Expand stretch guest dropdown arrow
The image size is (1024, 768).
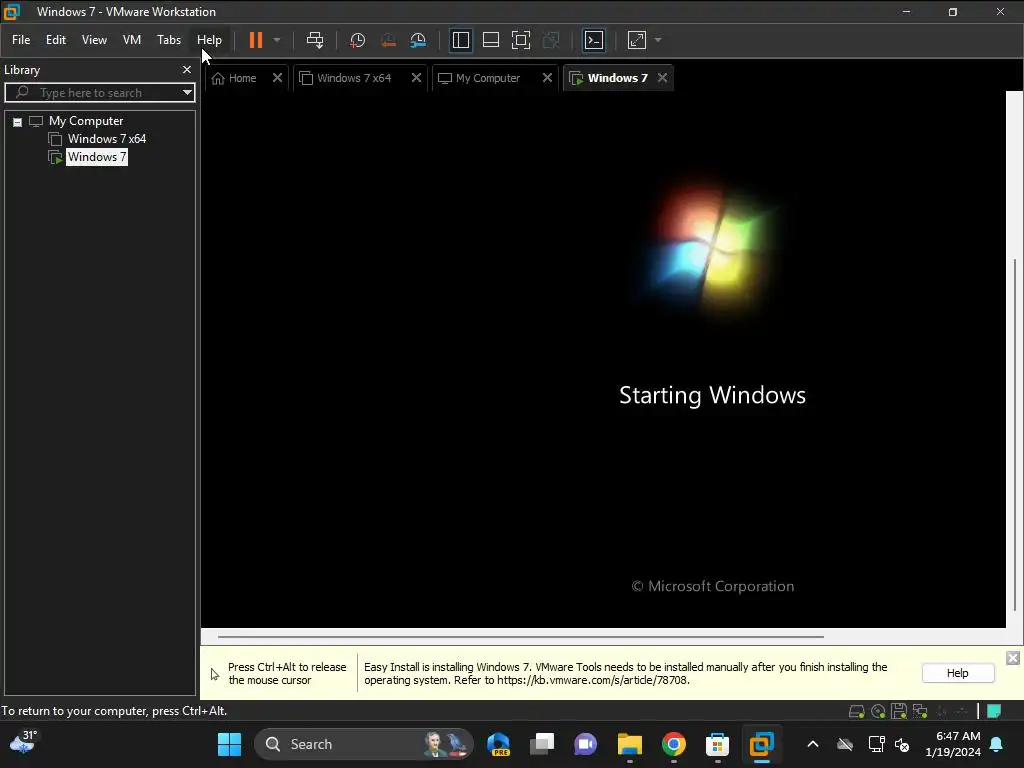(x=658, y=40)
